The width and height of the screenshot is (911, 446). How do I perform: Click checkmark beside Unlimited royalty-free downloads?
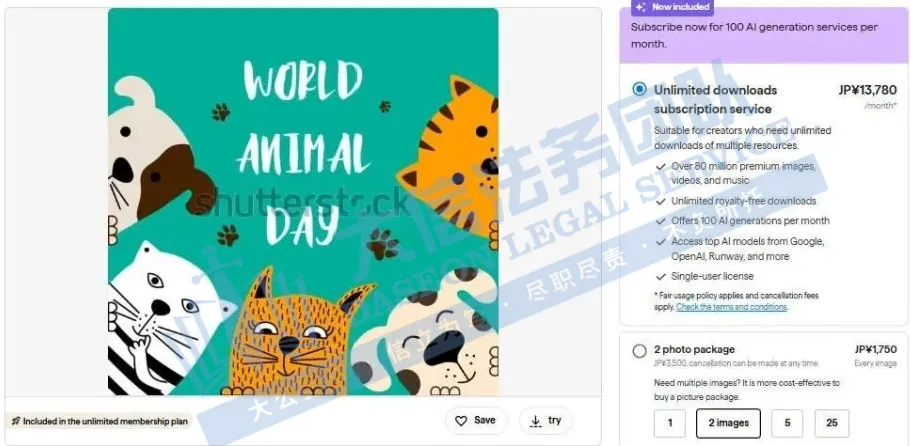coord(661,202)
